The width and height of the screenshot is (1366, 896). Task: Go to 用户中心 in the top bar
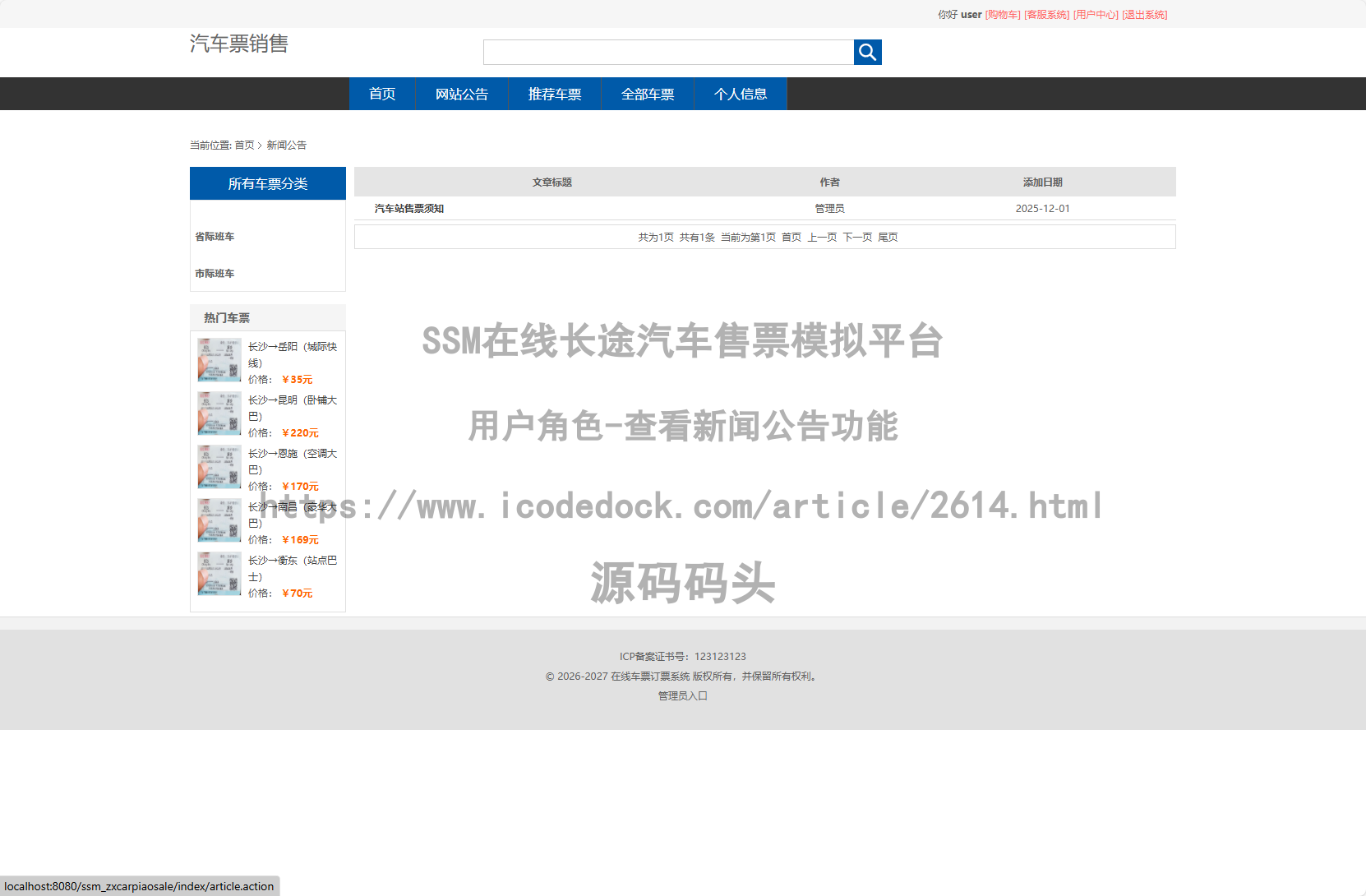tap(1096, 15)
